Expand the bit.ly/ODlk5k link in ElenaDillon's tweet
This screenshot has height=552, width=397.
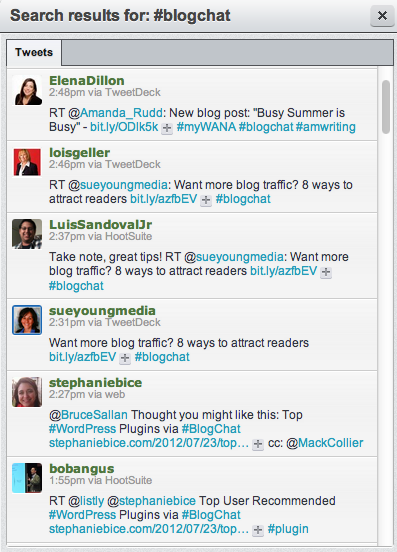[167, 128]
